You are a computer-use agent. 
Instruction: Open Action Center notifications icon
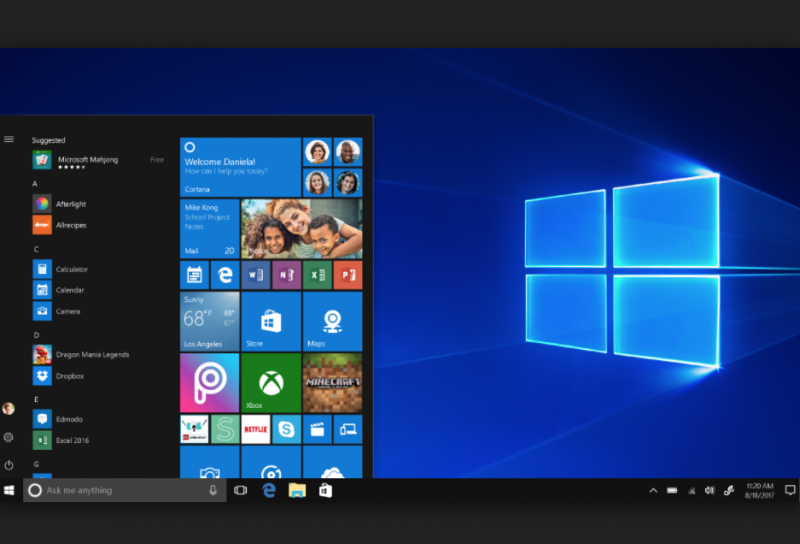tap(790, 490)
